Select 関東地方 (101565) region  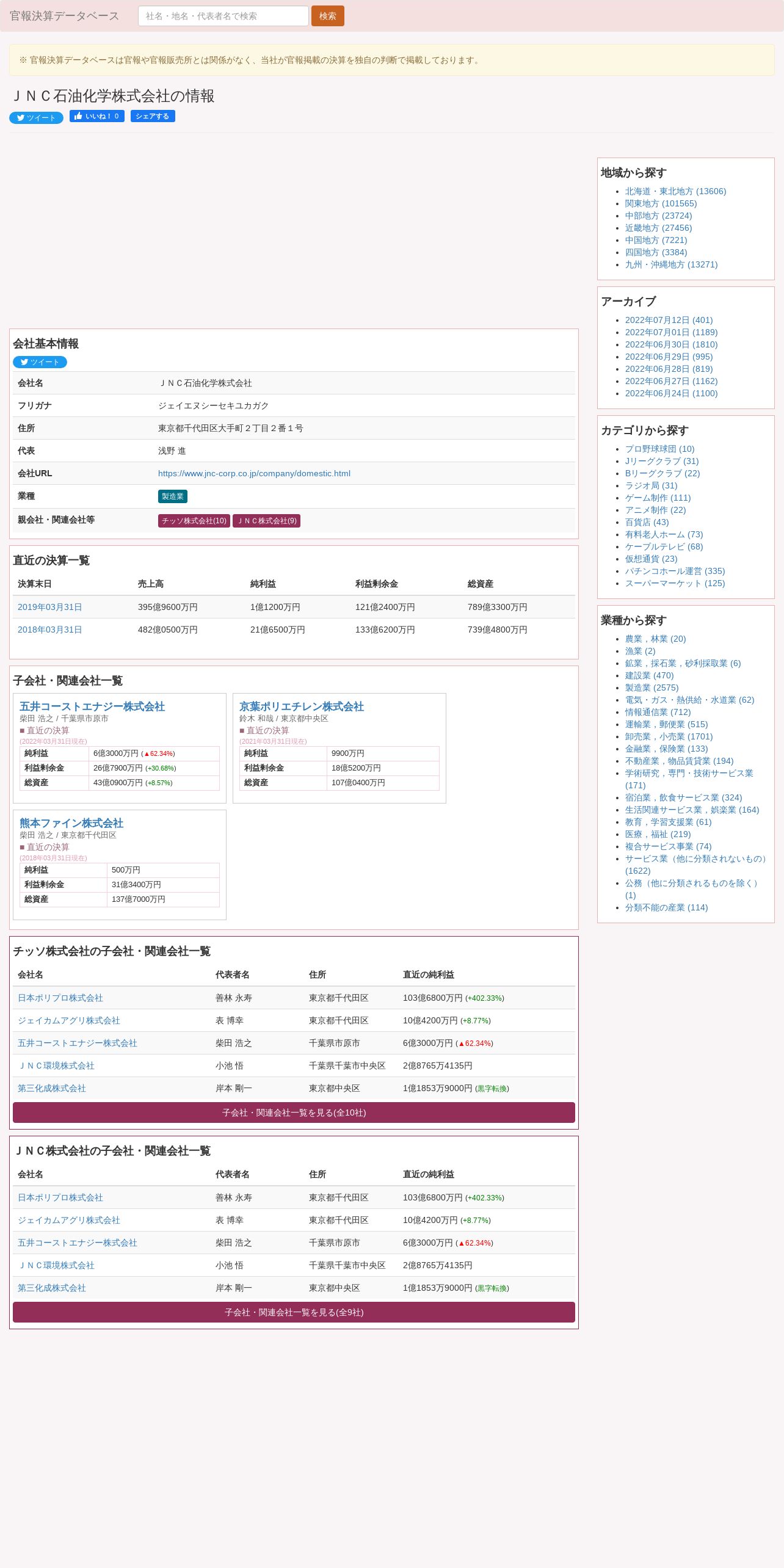pos(661,203)
